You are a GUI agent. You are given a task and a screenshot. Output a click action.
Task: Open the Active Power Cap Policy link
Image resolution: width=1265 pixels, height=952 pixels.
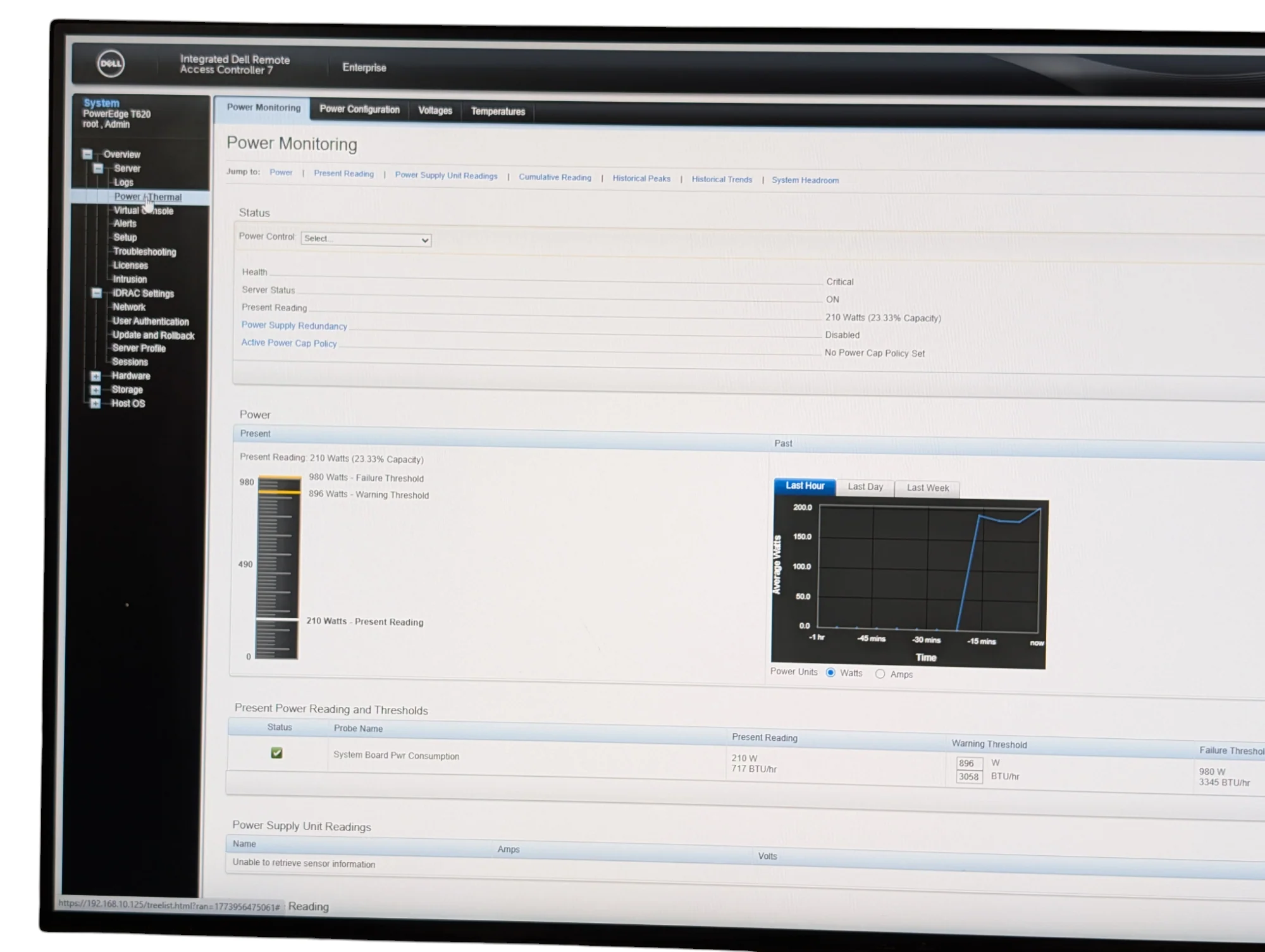click(x=289, y=343)
